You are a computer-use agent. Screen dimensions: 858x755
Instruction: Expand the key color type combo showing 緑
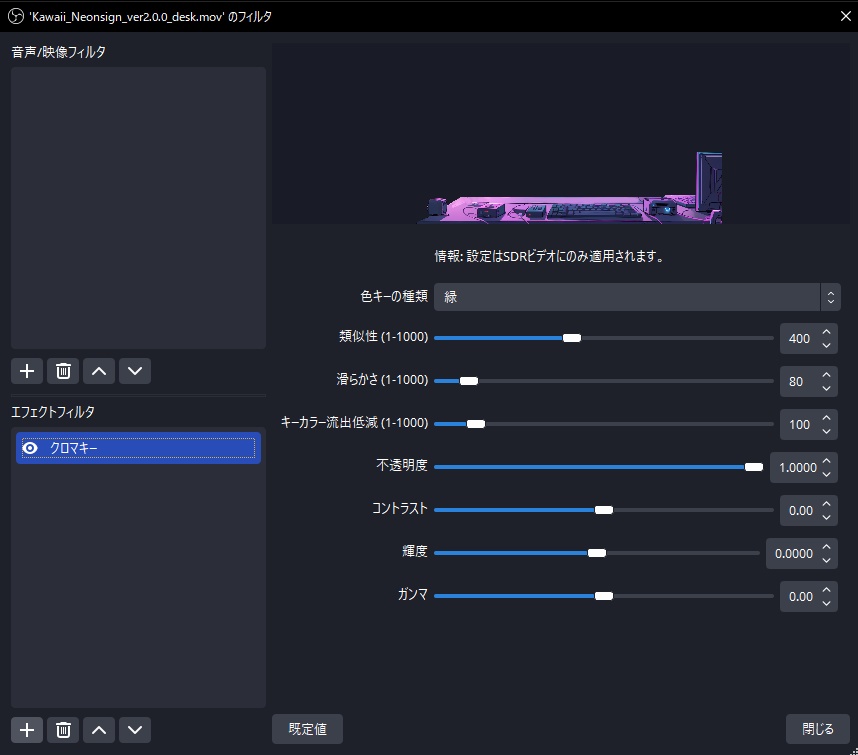[x=831, y=297]
